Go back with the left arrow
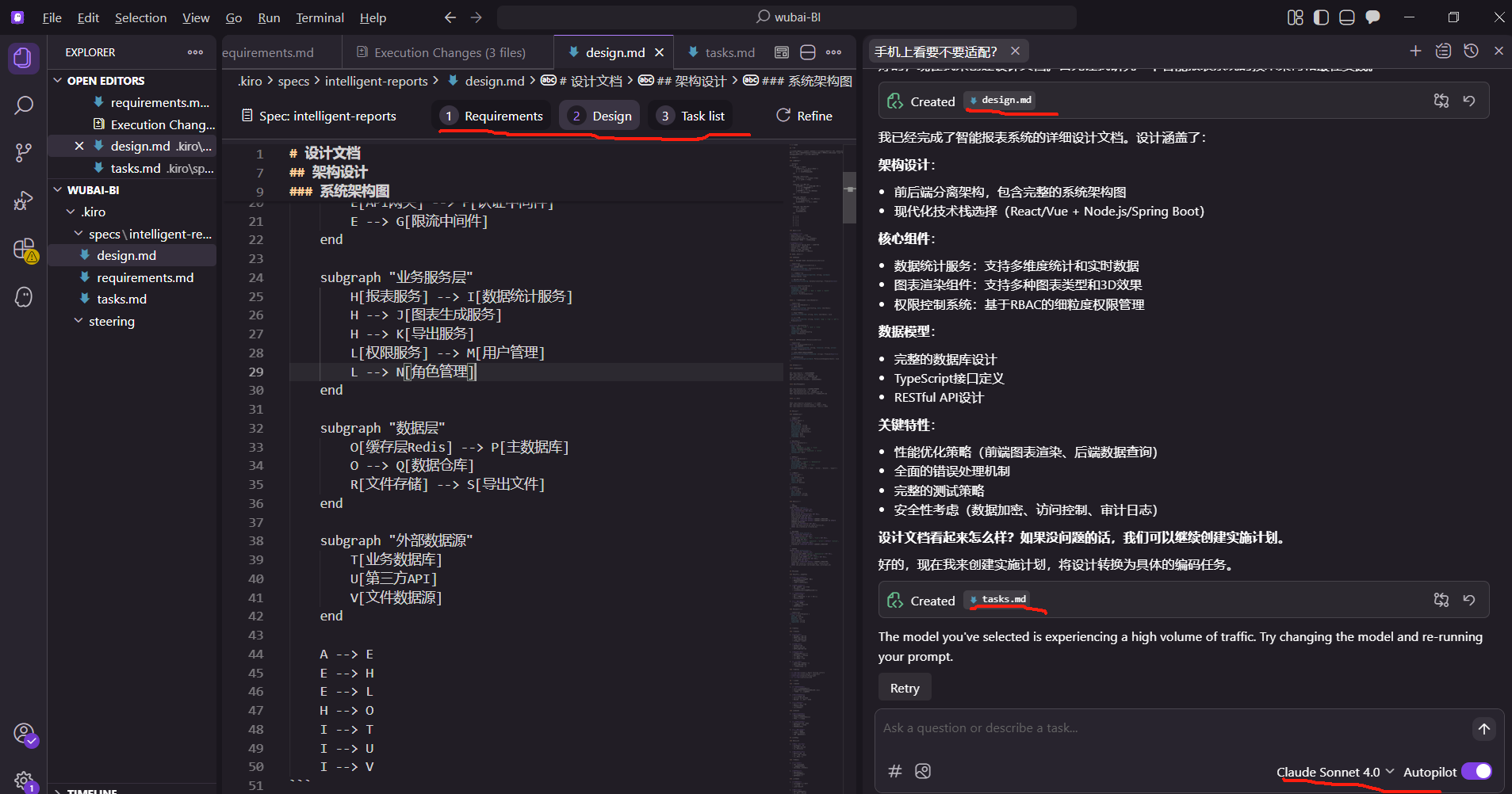This screenshot has width=1512, height=794. [x=450, y=17]
